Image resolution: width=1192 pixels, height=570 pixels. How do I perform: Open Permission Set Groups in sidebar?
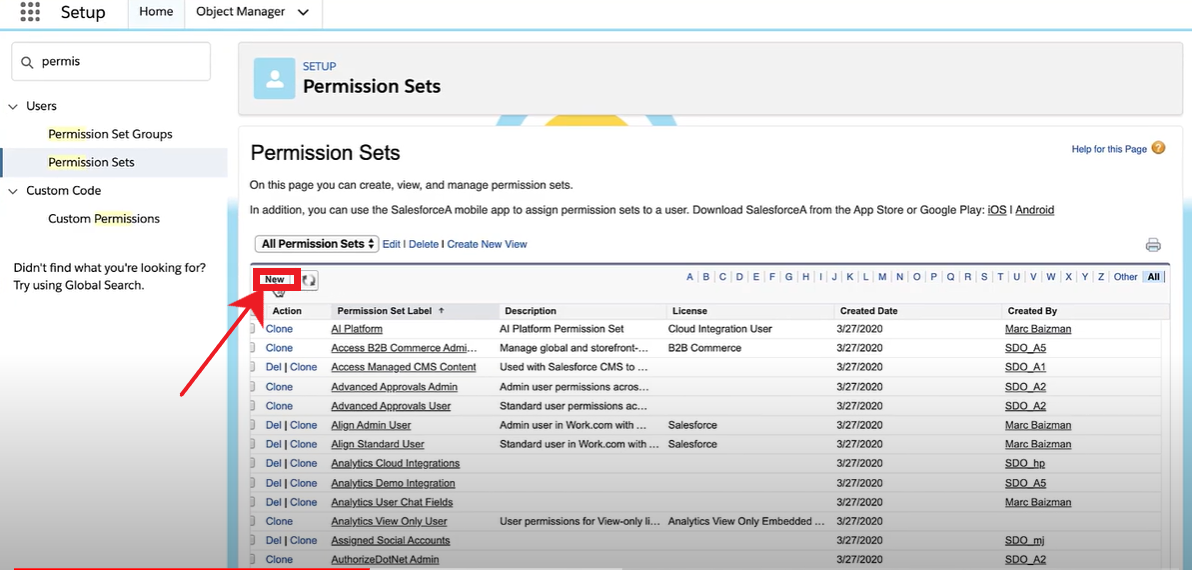click(110, 134)
